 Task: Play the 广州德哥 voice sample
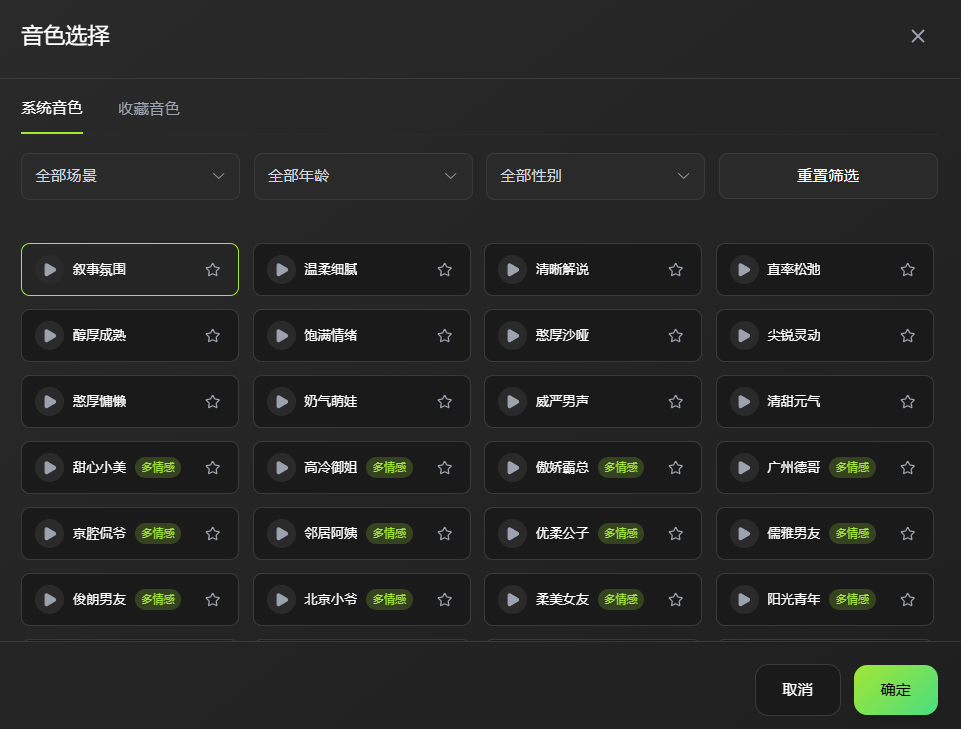[x=744, y=468]
